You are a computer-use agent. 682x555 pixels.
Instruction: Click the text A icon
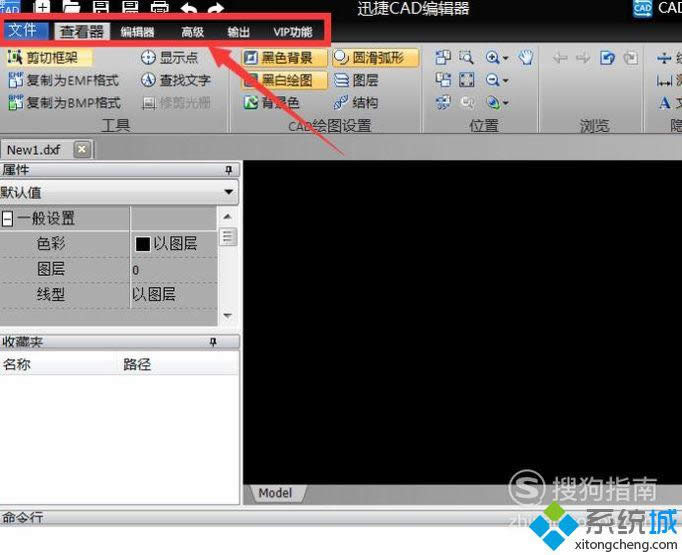[x=664, y=103]
